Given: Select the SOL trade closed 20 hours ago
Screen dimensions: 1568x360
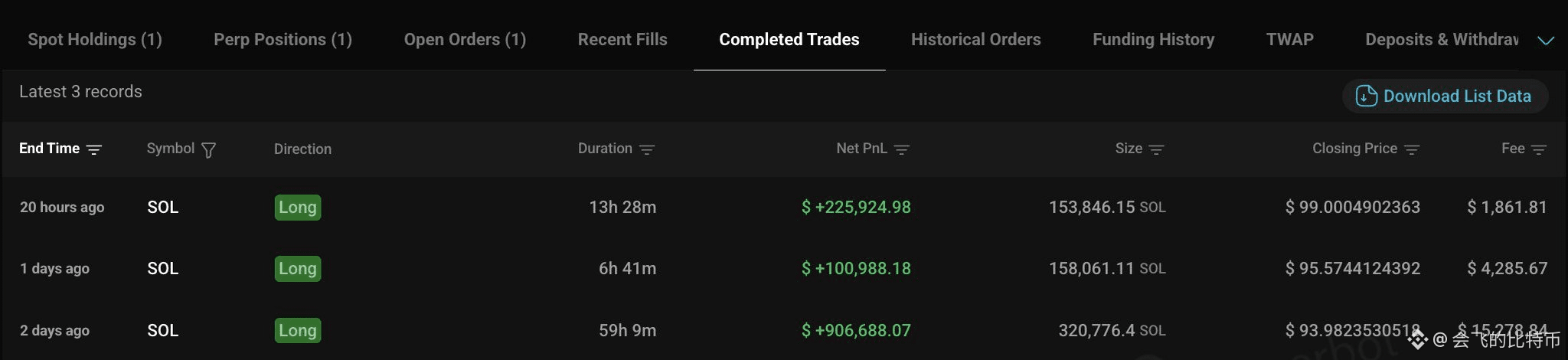Looking at the screenshot, I should click(x=784, y=207).
